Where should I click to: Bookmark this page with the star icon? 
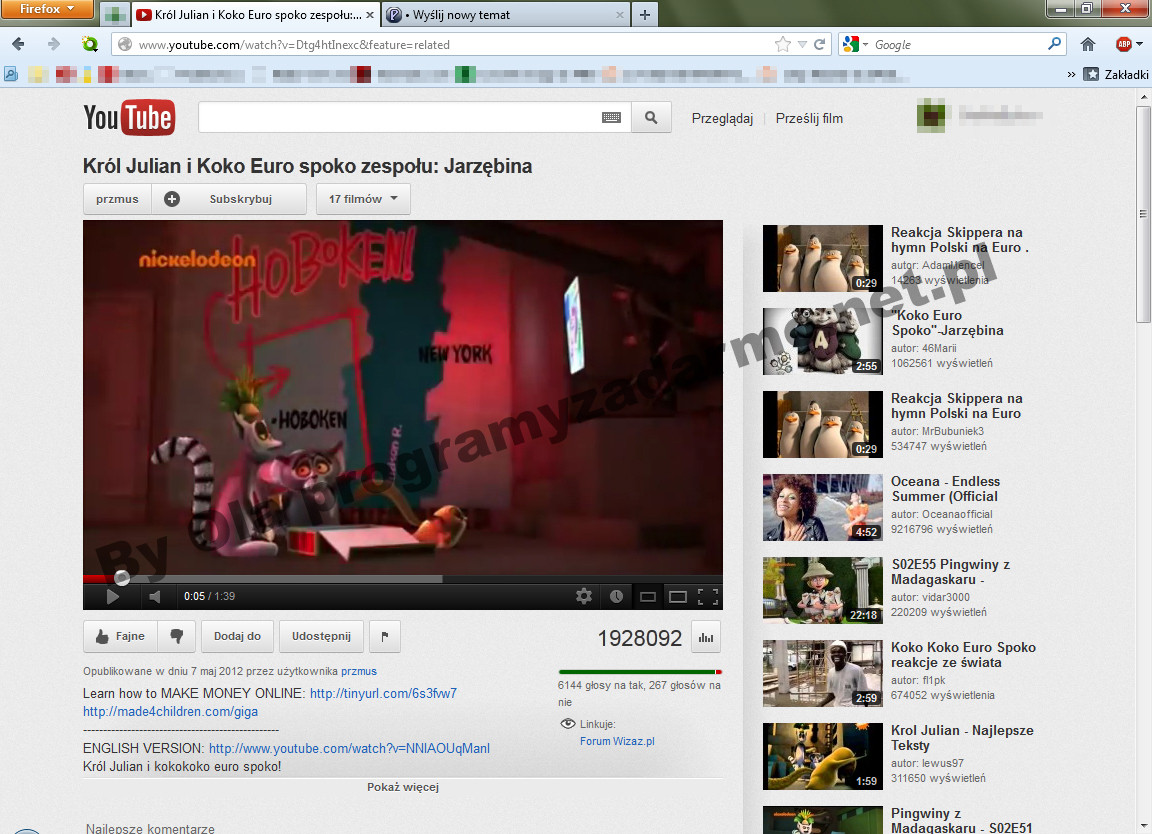coord(782,45)
